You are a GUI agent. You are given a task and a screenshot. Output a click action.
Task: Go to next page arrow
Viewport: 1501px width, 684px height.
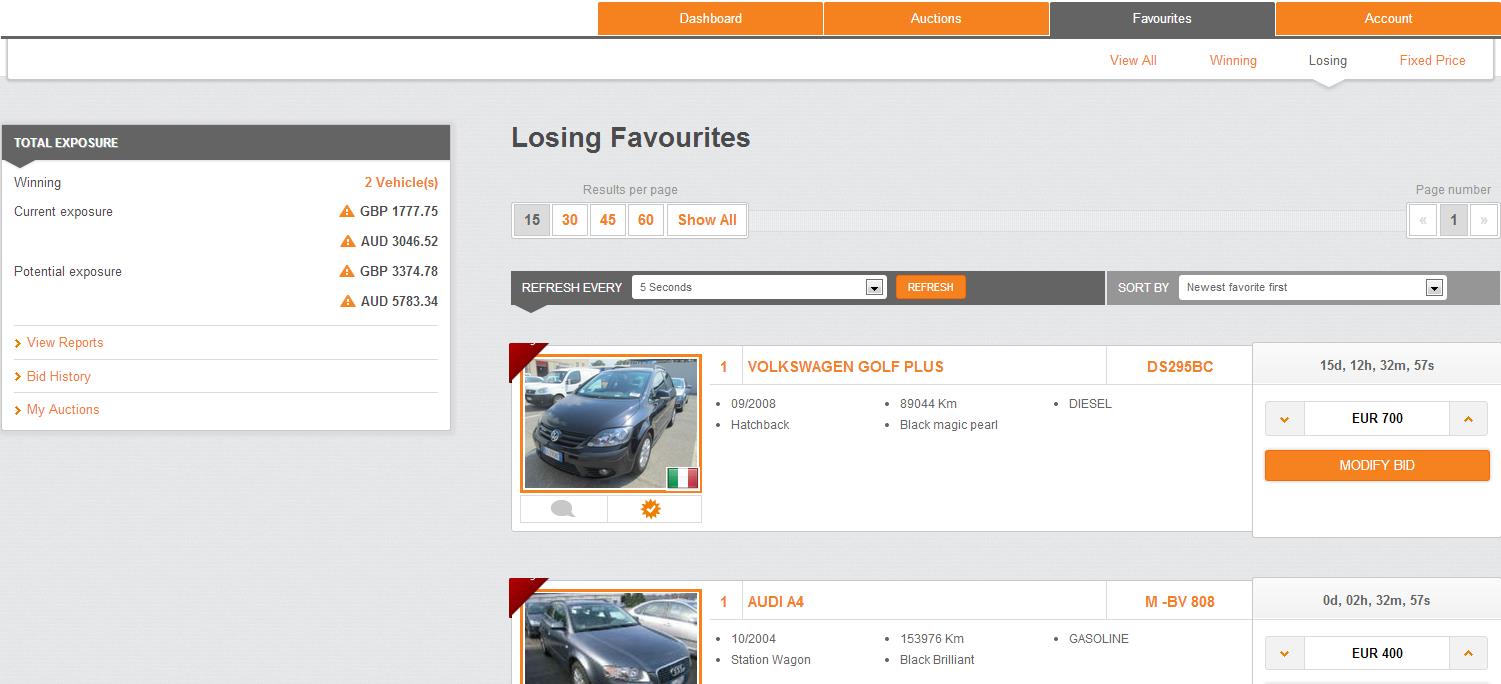1484,220
